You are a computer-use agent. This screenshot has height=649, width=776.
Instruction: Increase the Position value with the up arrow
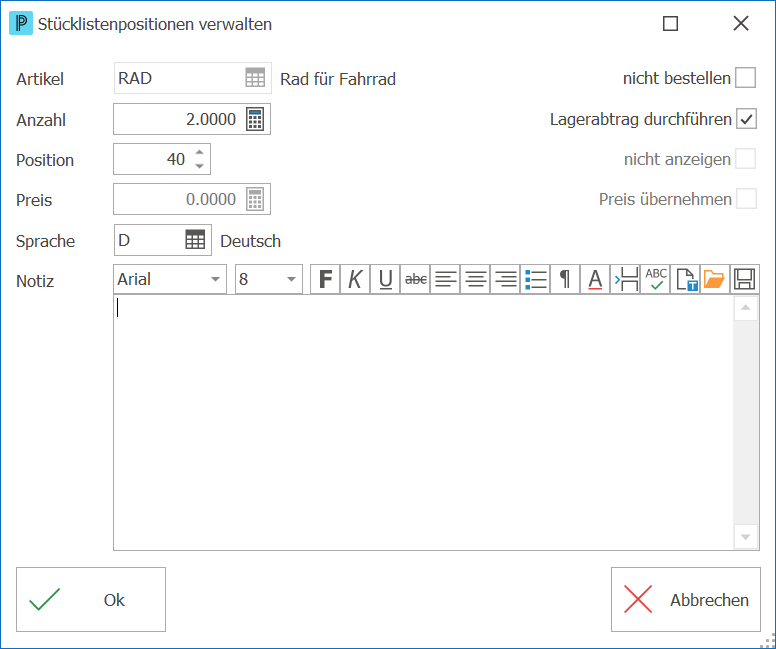[x=199, y=152]
